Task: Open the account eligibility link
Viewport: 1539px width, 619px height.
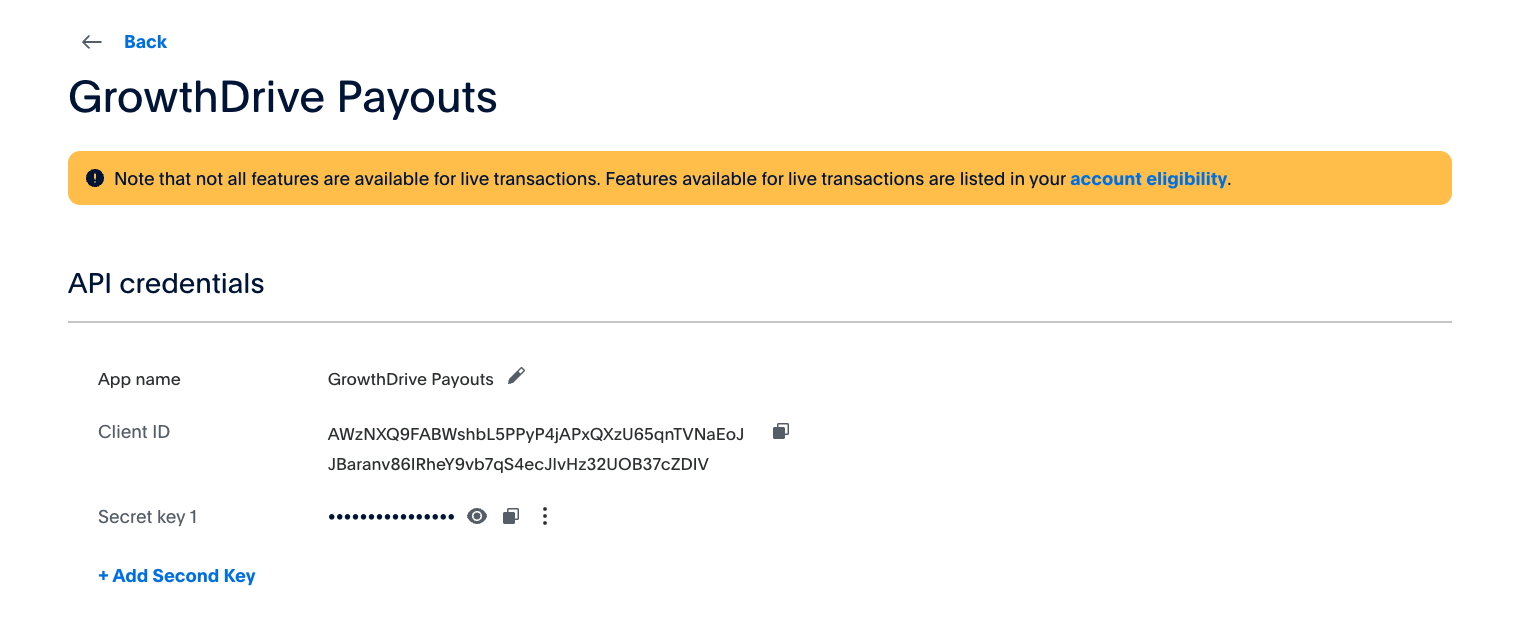Action: coord(1148,179)
